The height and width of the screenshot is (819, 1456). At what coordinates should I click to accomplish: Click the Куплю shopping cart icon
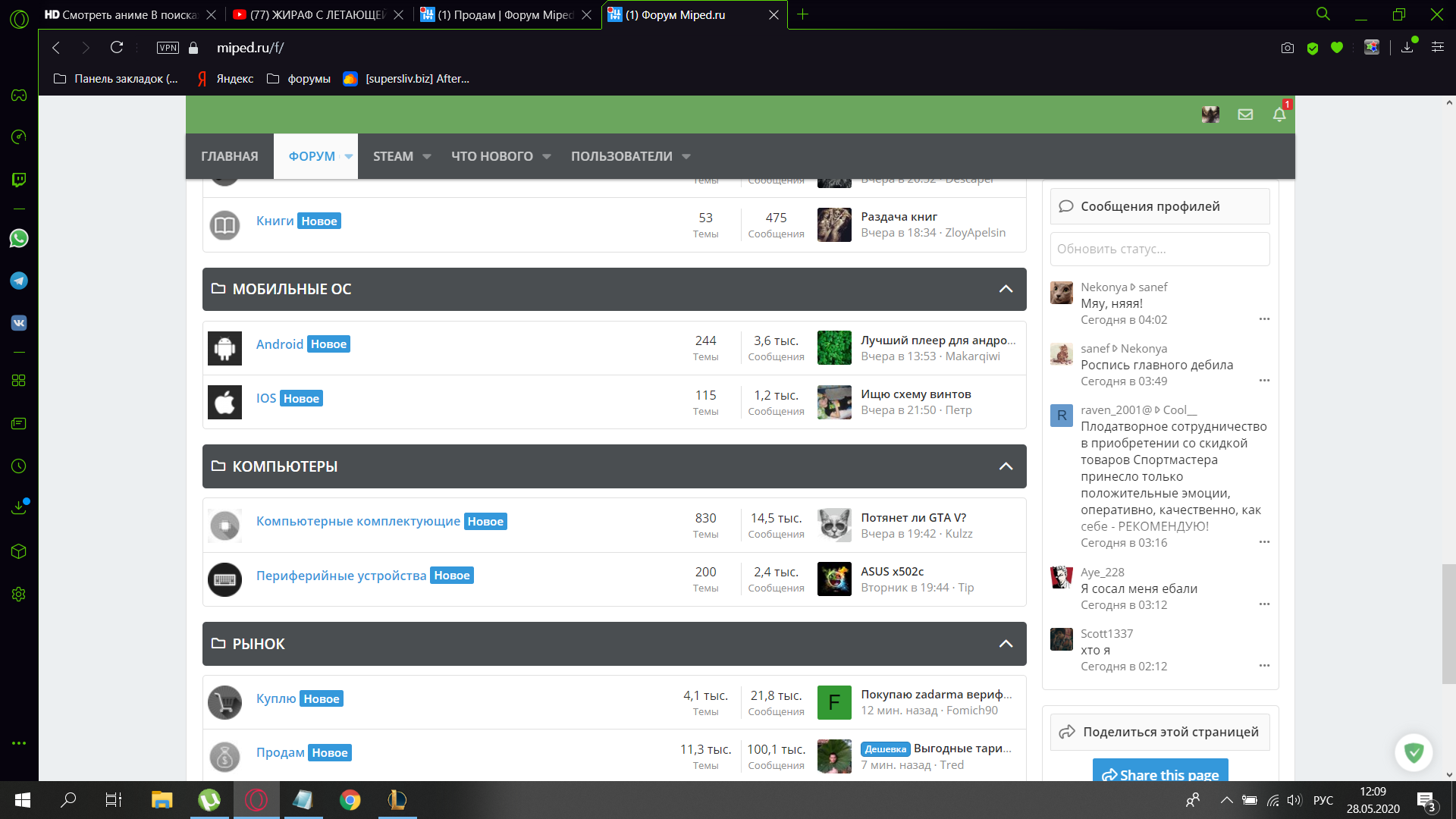(224, 703)
